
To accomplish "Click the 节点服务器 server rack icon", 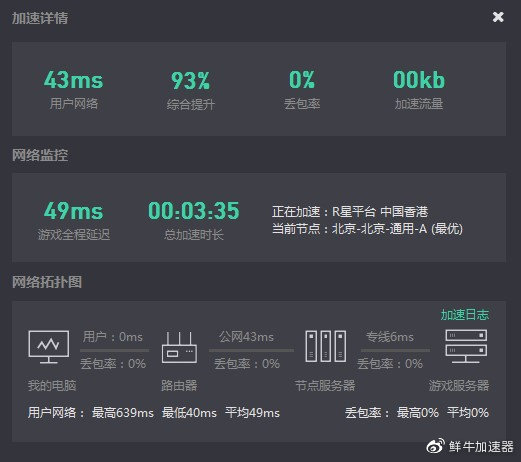I will click(x=326, y=346).
